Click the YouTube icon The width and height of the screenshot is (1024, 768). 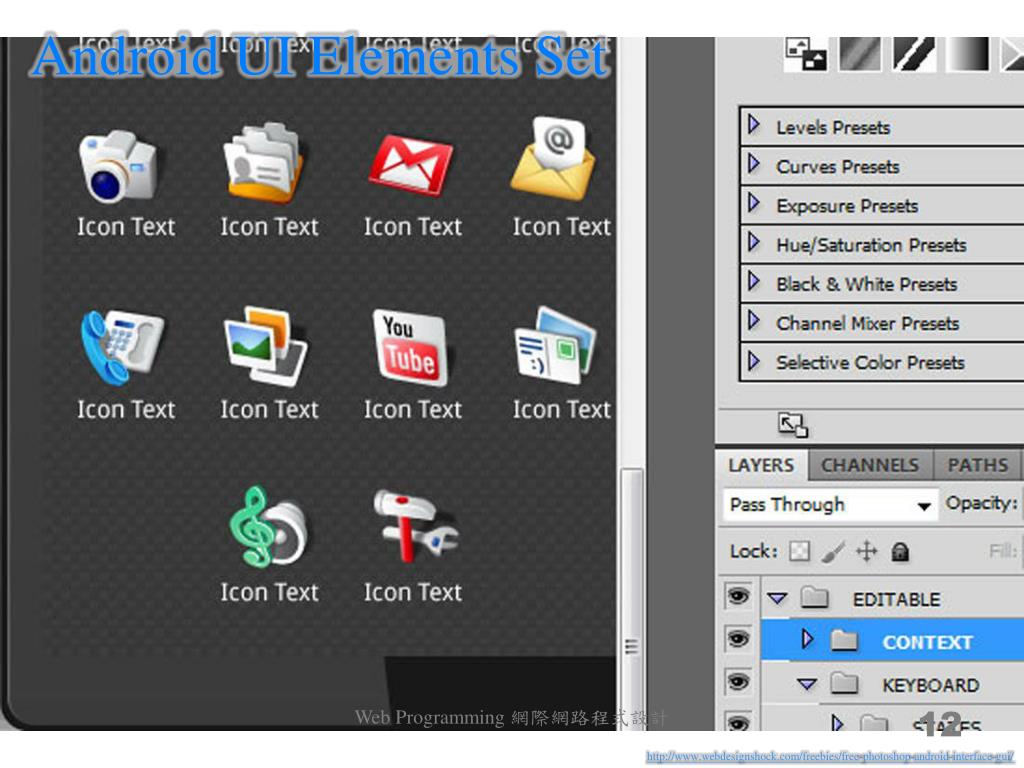[410, 347]
